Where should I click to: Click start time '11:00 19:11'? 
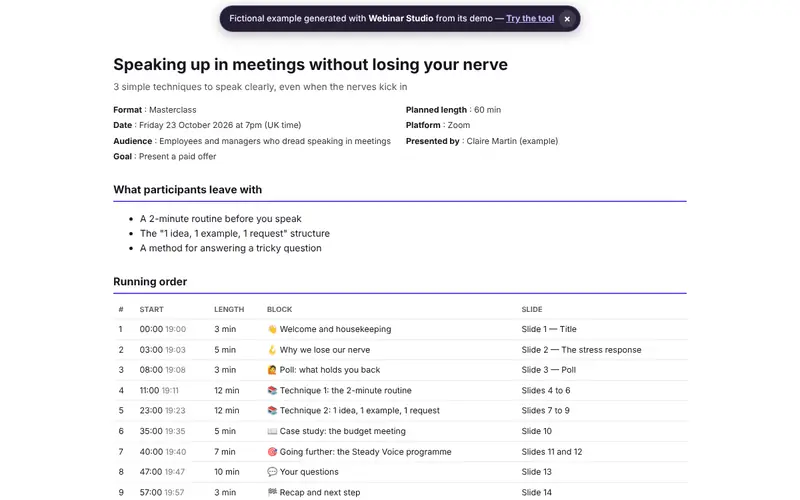[x=159, y=390]
